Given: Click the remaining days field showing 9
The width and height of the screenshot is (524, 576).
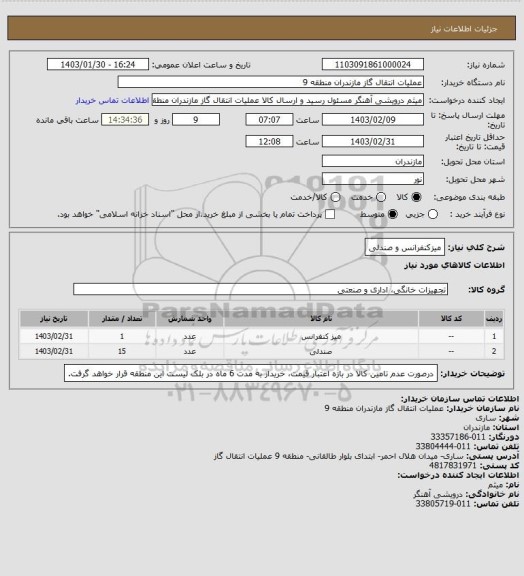Looking at the screenshot, I should (x=196, y=120).
